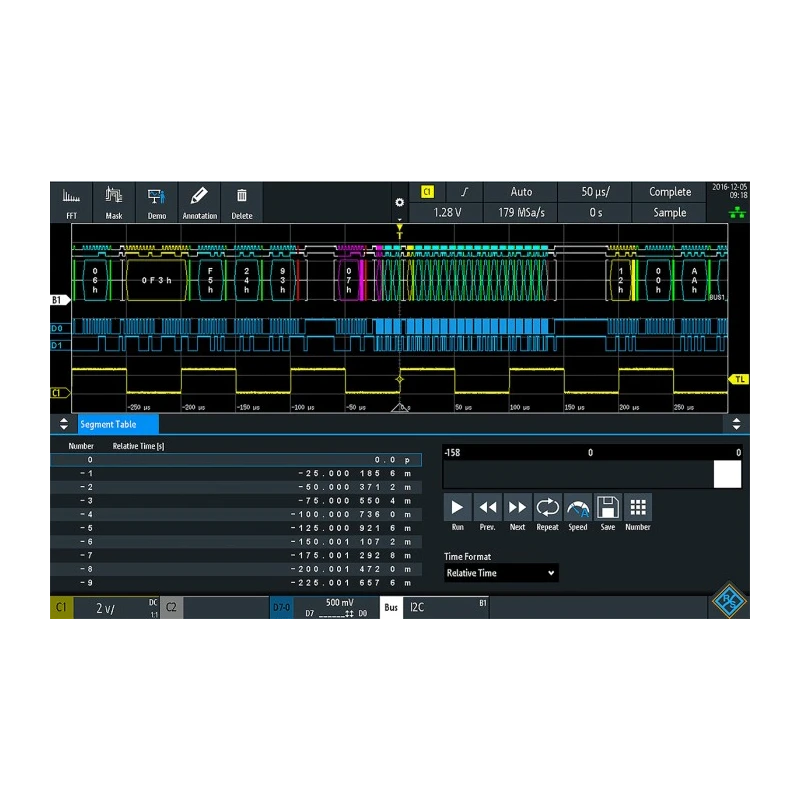Select segment row -3 in table
The width and height of the screenshot is (800, 800).
tap(236, 501)
